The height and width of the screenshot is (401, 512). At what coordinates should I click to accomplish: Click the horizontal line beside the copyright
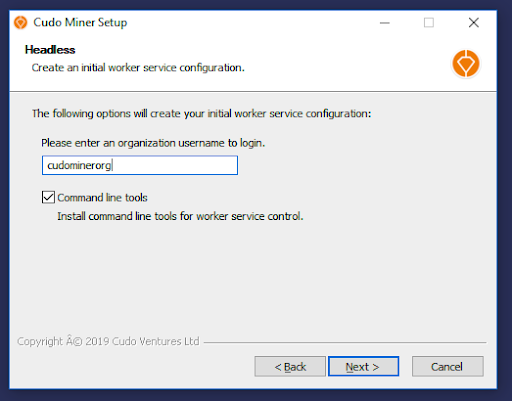(x=345, y=342)
